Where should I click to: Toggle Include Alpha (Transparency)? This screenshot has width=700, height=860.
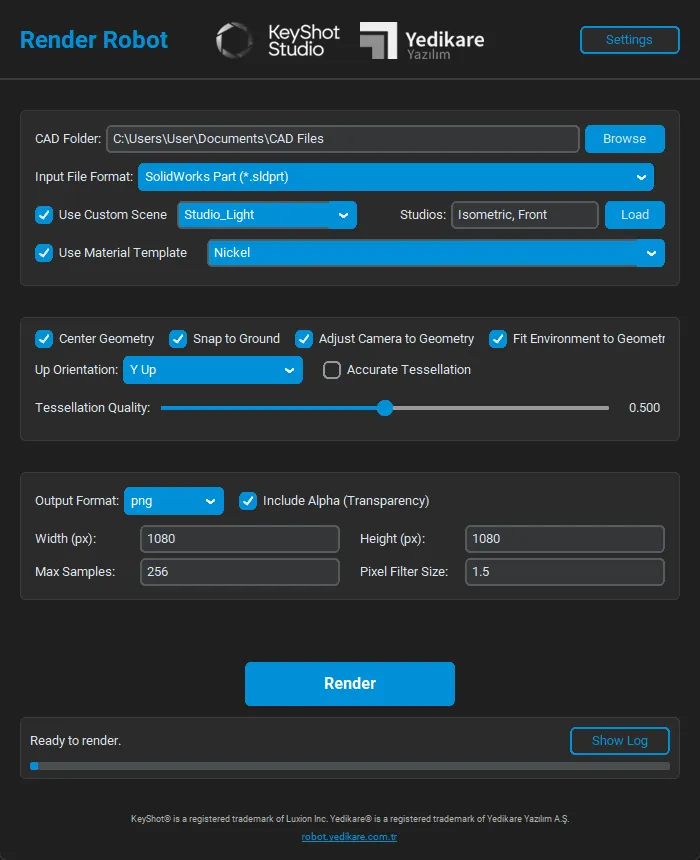pyautogui.click(x=248, y=501)
